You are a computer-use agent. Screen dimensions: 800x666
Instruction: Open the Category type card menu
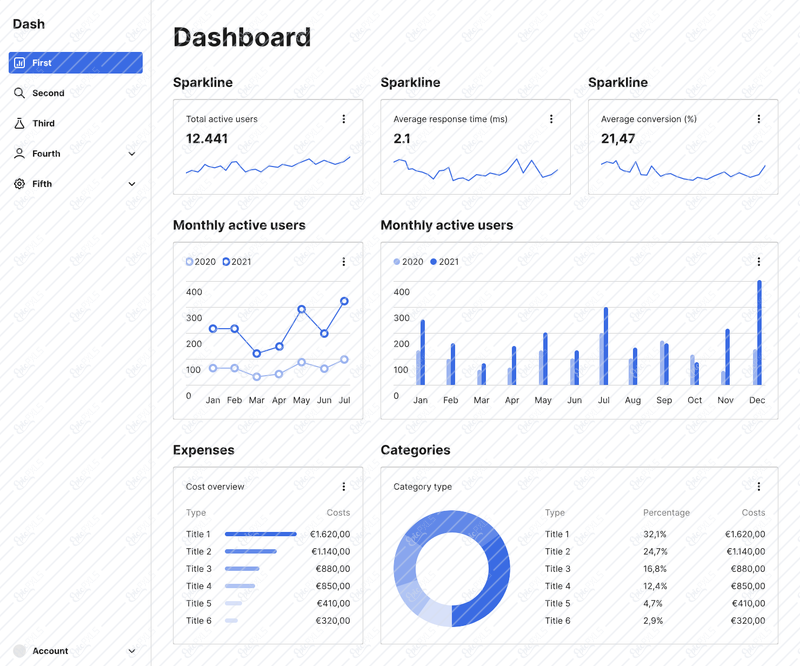coord(759,486)
